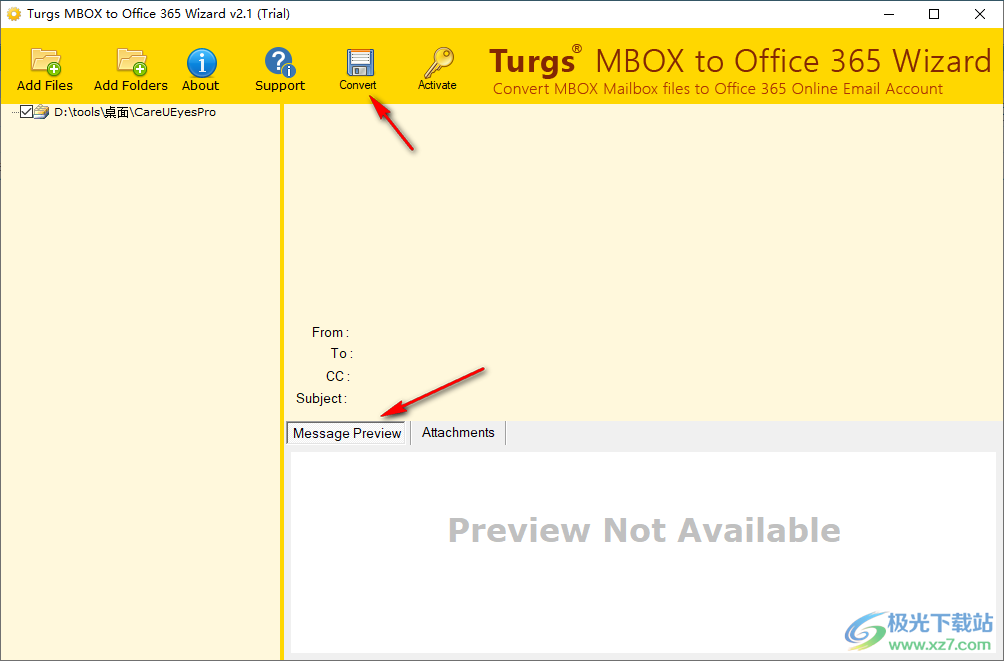Open the Add Folders tool
The width and height of the screenshot is (1004, 661).
coord(131,69)
